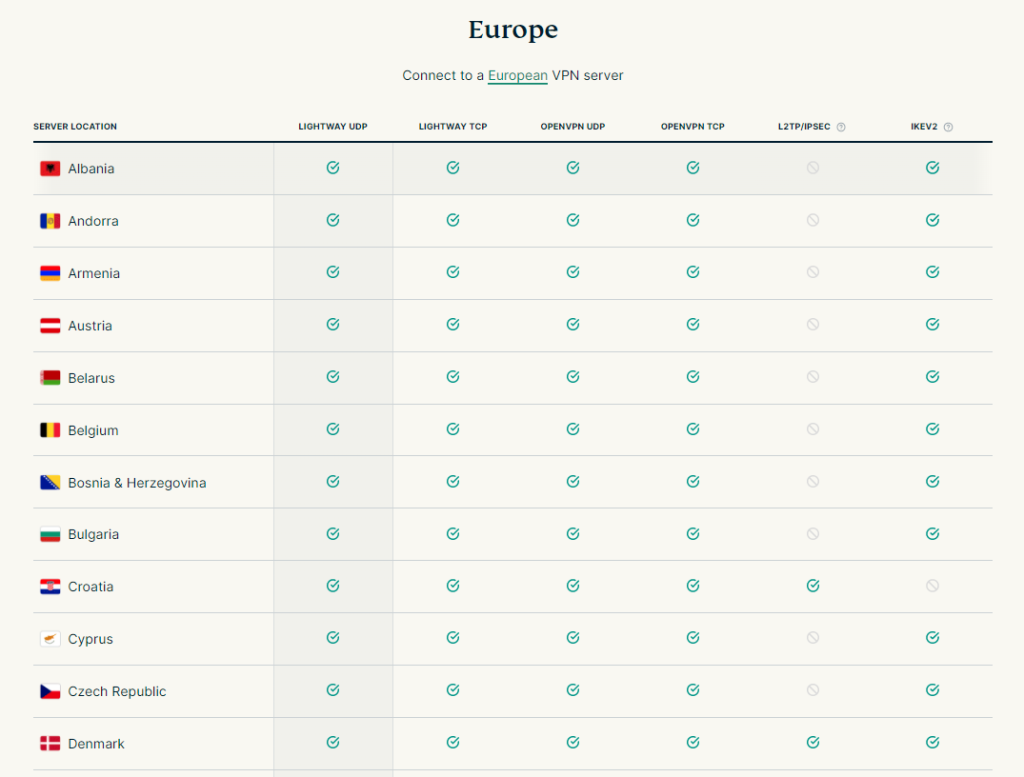The height and width of the screenshot is (777, 1024).
Task: Click the Server Location column header
Action: coord(75,127)
